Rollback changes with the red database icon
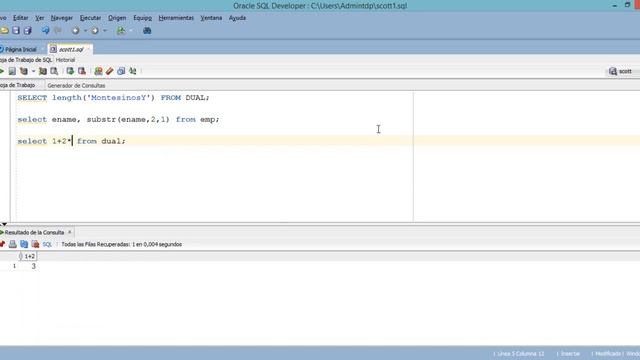 point(82,71)
